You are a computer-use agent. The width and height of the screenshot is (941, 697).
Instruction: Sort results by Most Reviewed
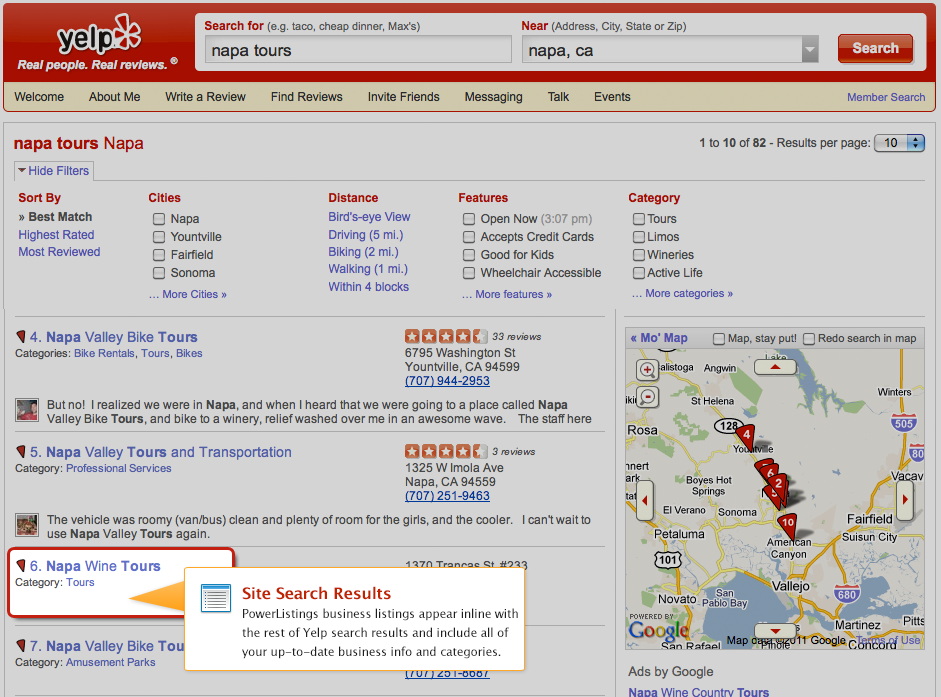[59, 252]
